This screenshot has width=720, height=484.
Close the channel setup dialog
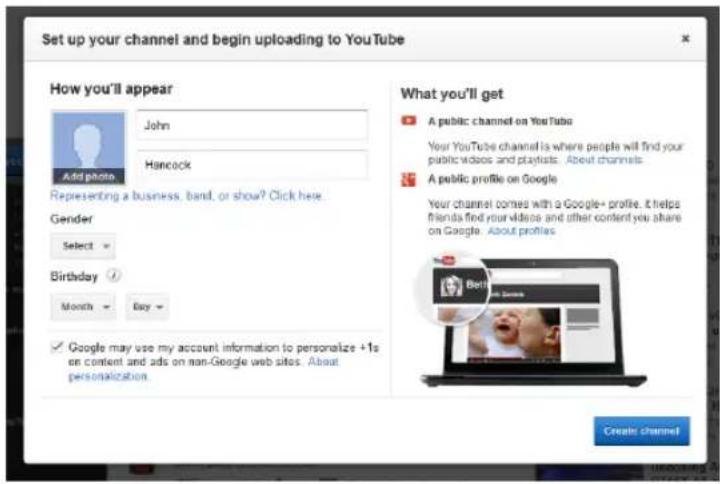point(685,39)
